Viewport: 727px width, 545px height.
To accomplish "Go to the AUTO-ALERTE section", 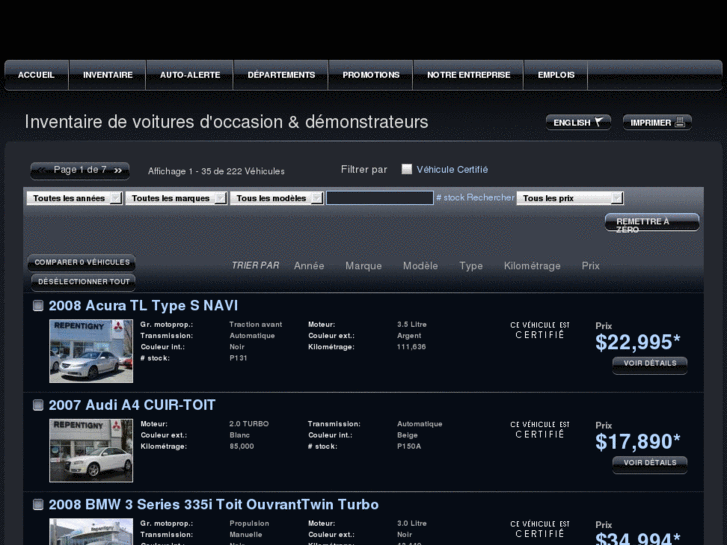I will (x=190, y=75).
